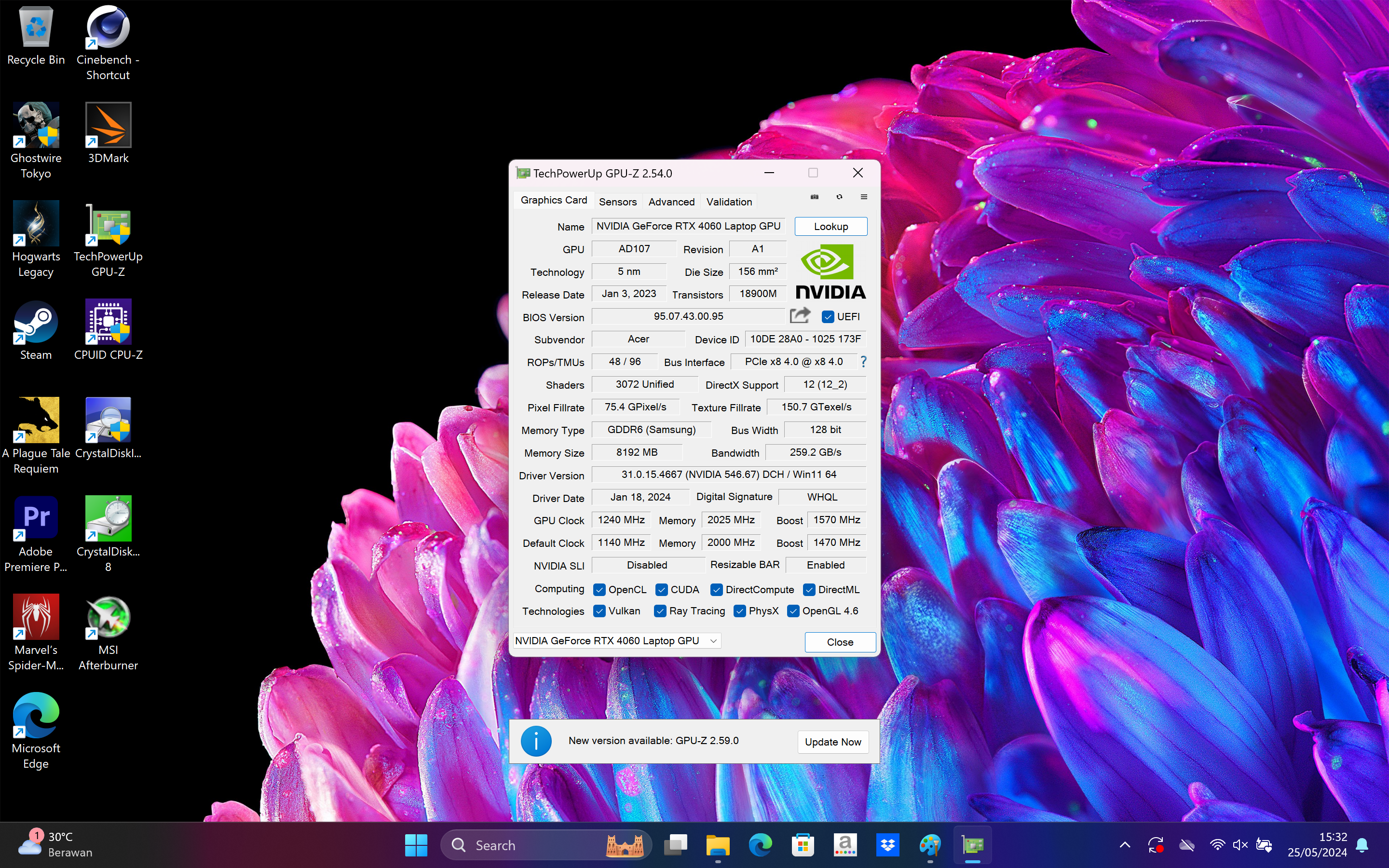Viewport: 1389px width, 868px height.
Task: Click the Lookup button
Action: (831, 226)
